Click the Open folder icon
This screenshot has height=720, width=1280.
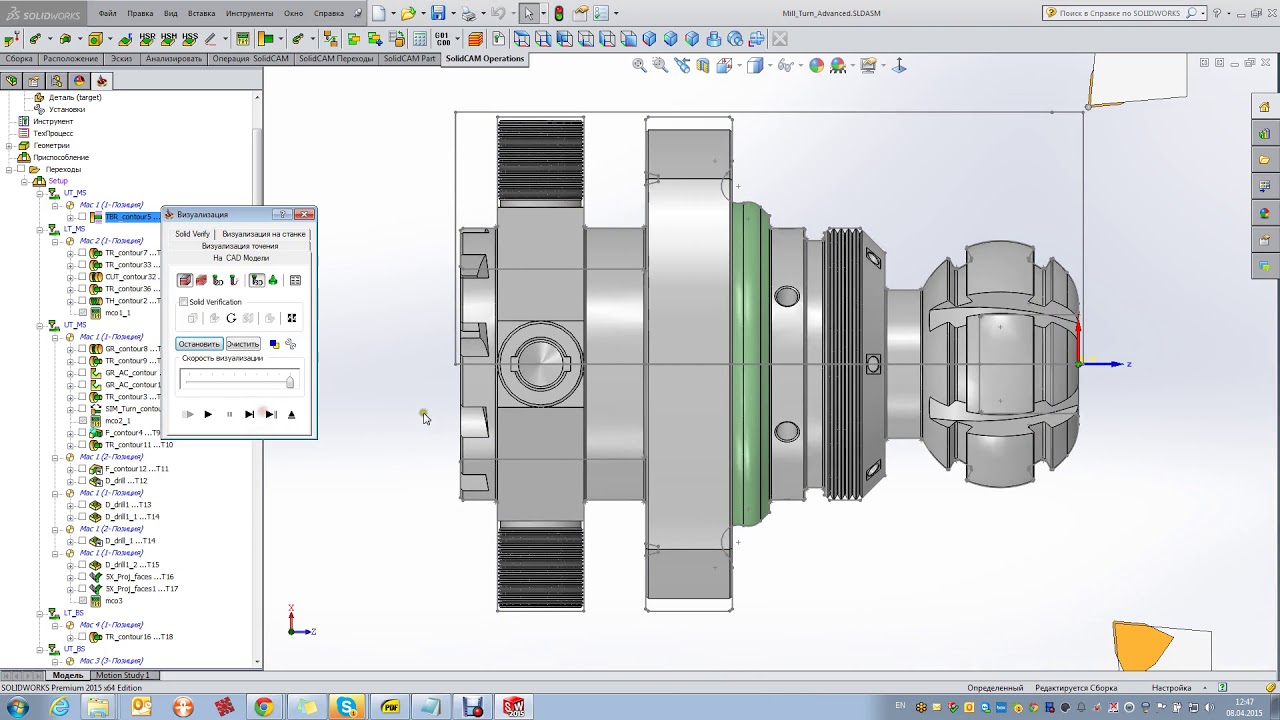[x=407, y=13]
